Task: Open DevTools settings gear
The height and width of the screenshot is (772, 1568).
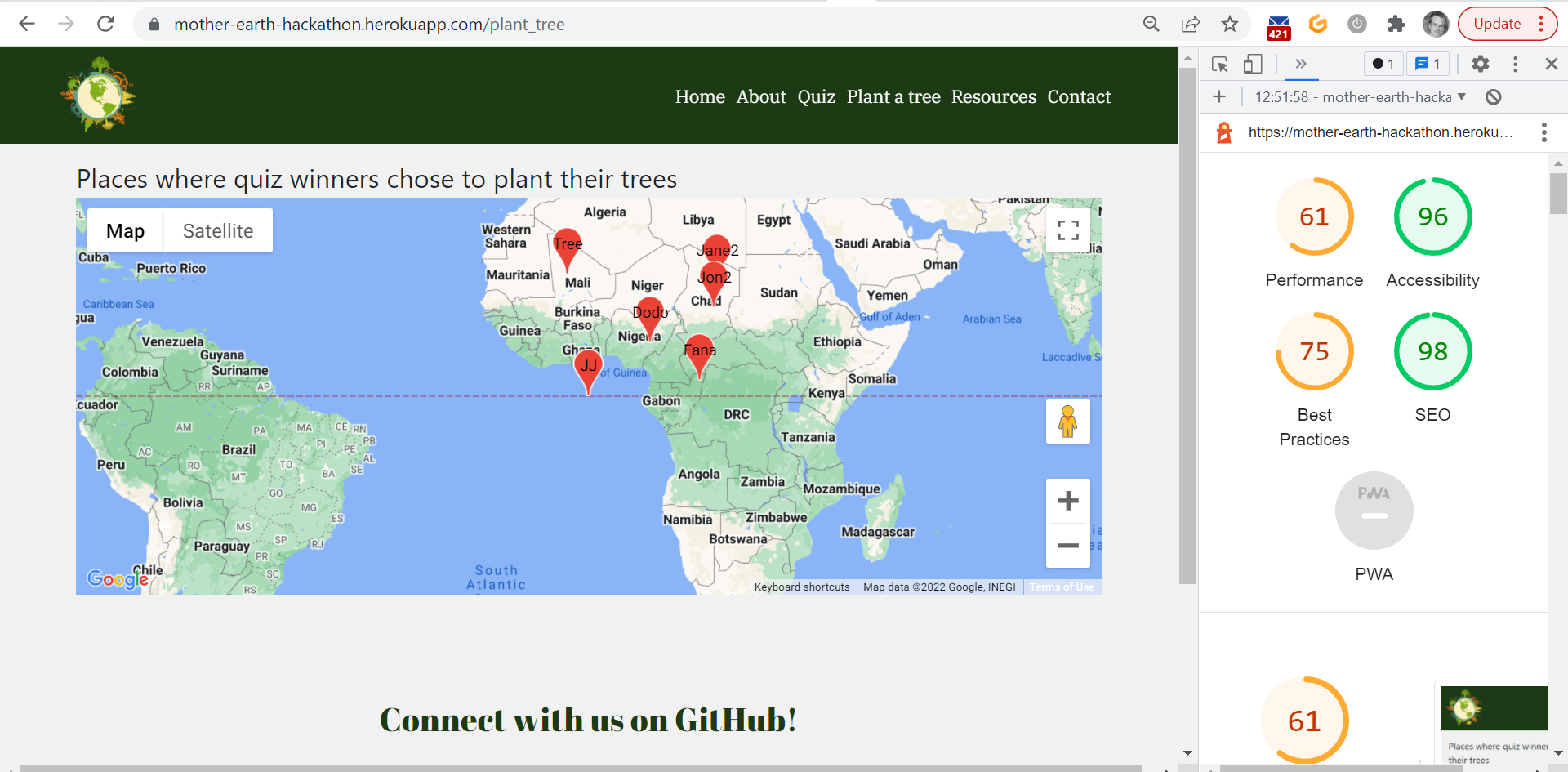Action: 1481,64
